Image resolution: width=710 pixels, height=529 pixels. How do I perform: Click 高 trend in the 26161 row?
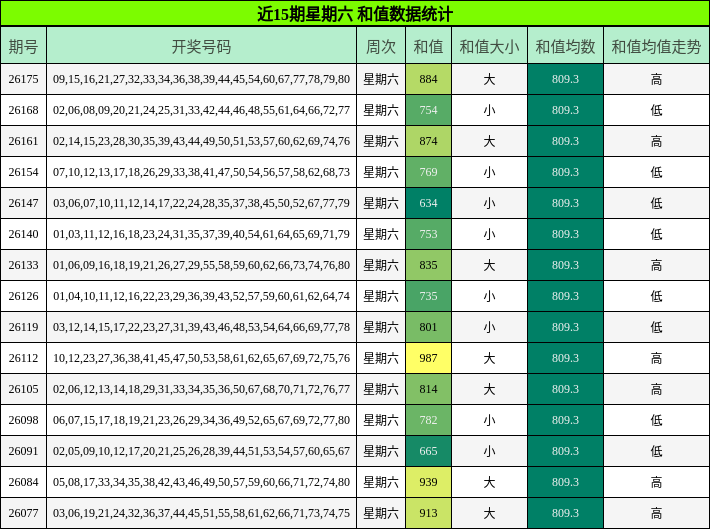click(x=656, y=141)
